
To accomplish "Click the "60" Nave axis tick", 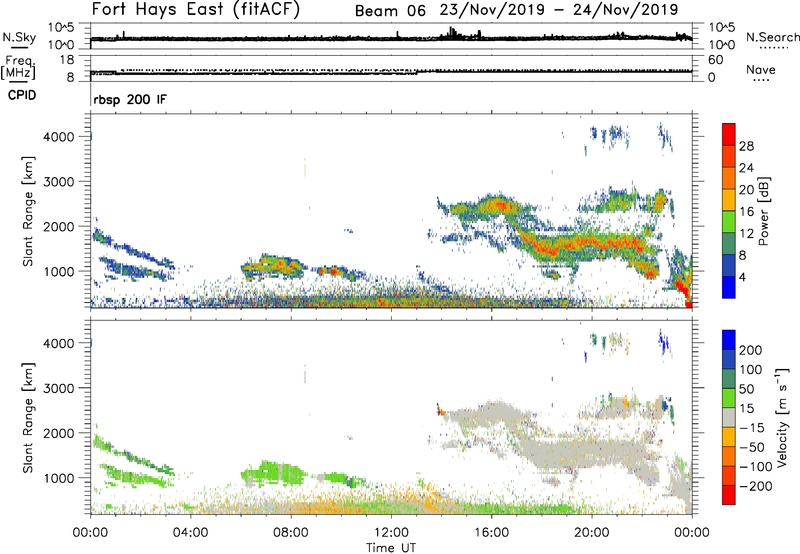I will coord(715,60).
